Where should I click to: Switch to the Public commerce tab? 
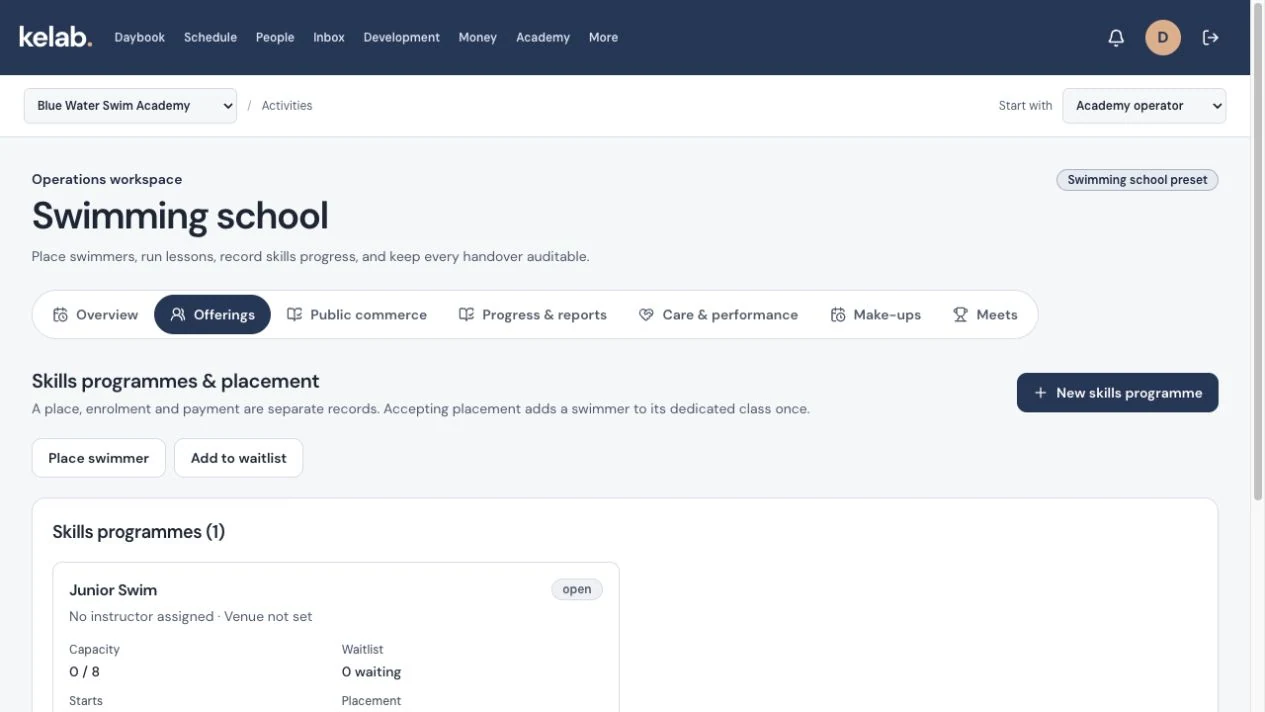(357, 315)
